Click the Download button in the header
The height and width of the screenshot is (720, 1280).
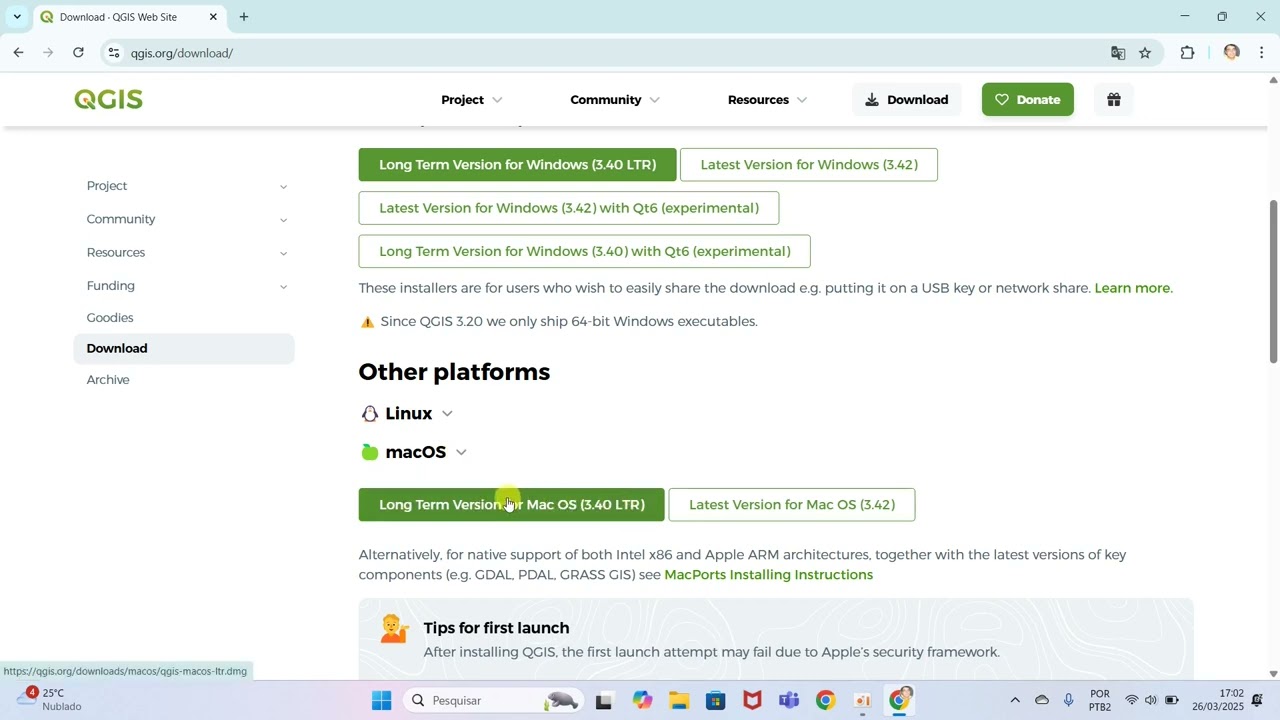tap(907, 99)
